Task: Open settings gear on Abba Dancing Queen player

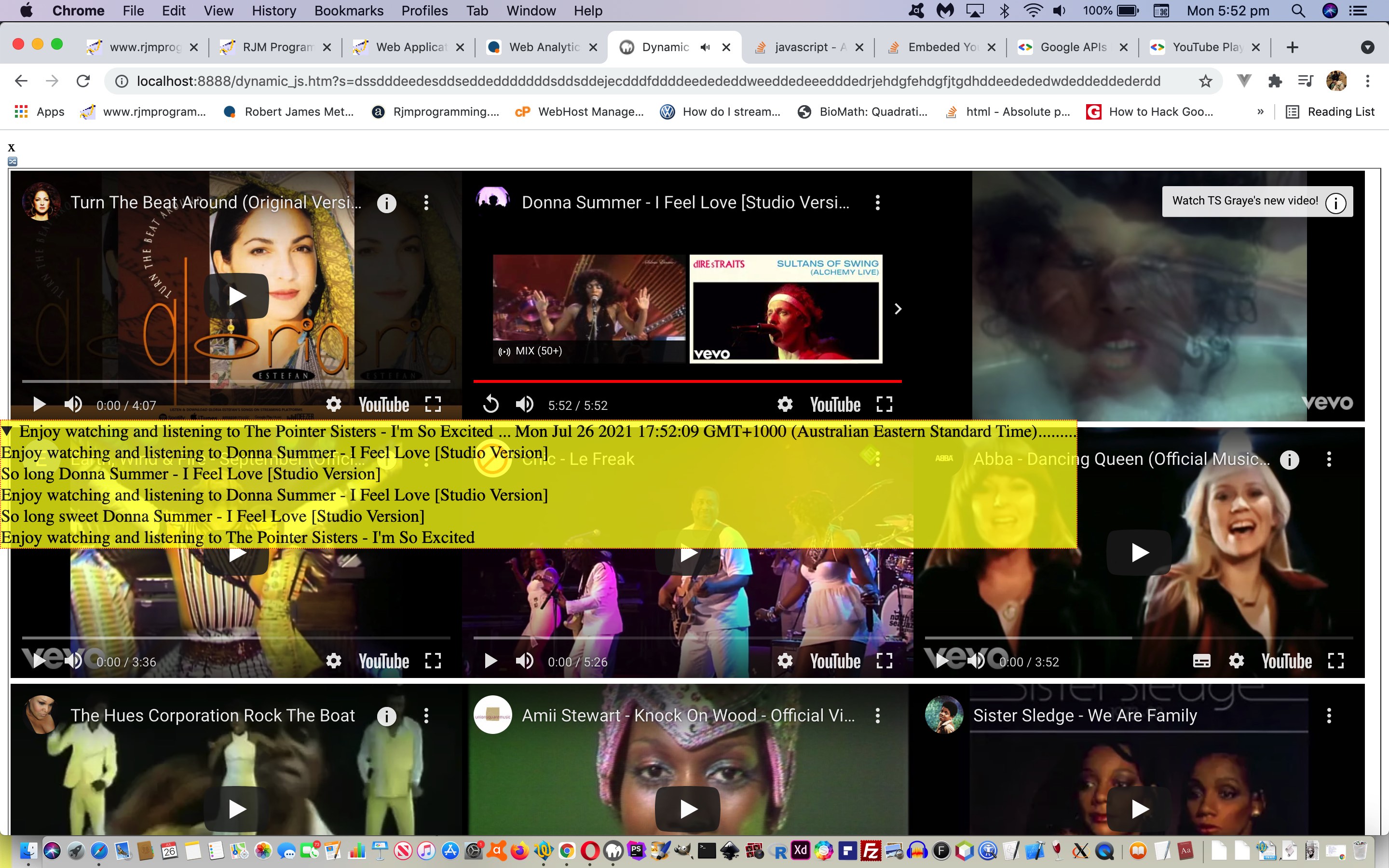Action: click(1236, 661)
